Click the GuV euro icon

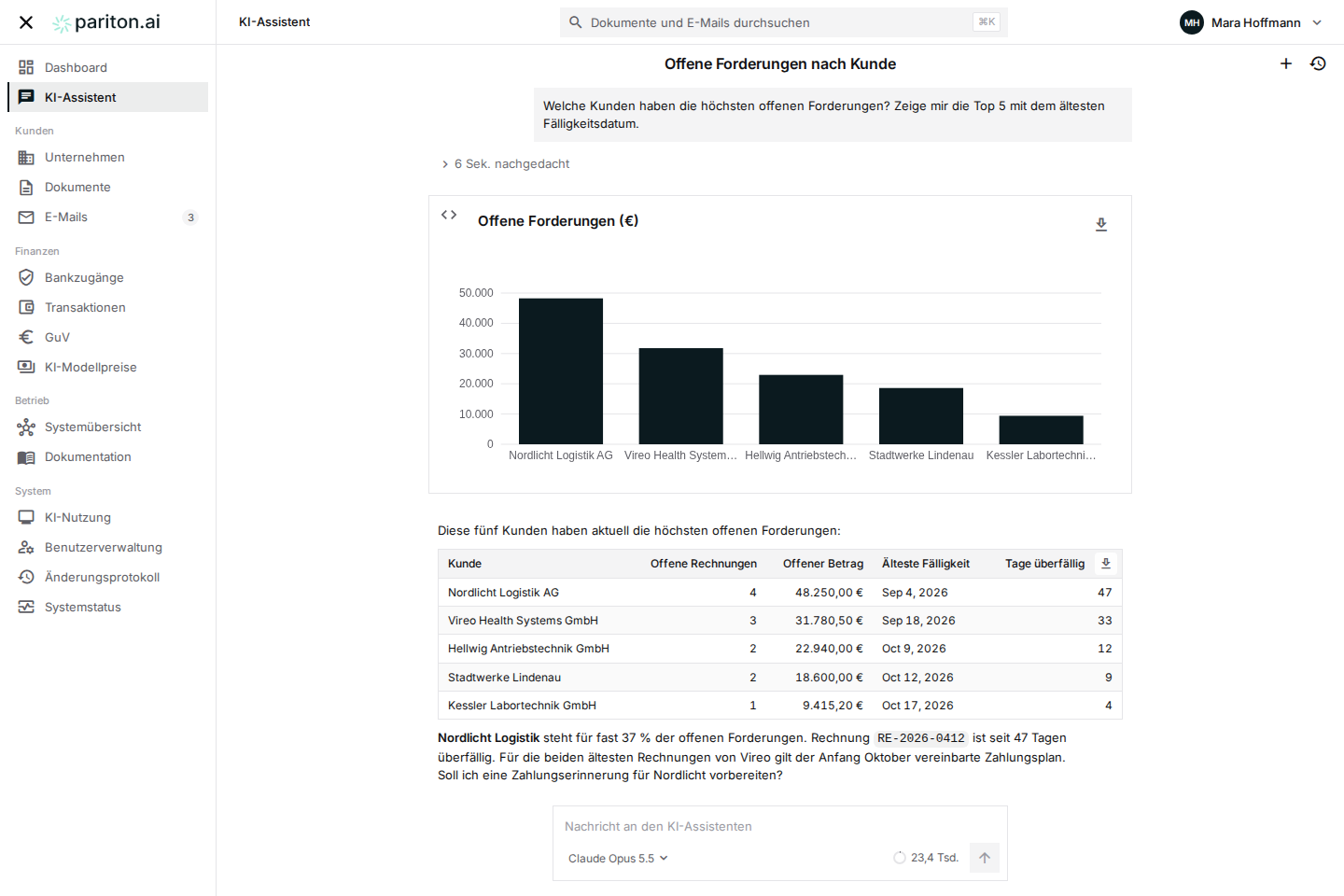pos(26,337)
